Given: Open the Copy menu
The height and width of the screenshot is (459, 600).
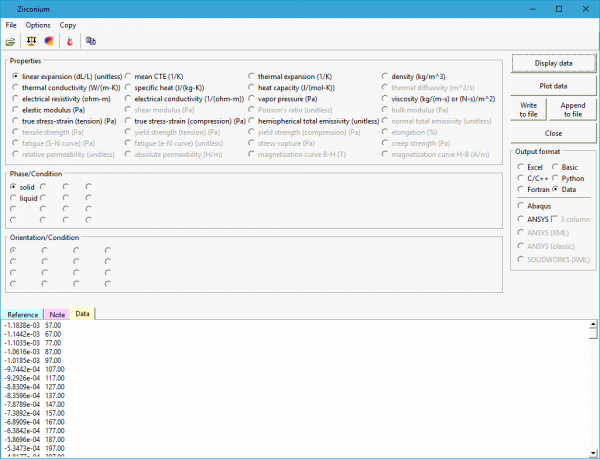Looking at the screenshot, I should 68,25.
